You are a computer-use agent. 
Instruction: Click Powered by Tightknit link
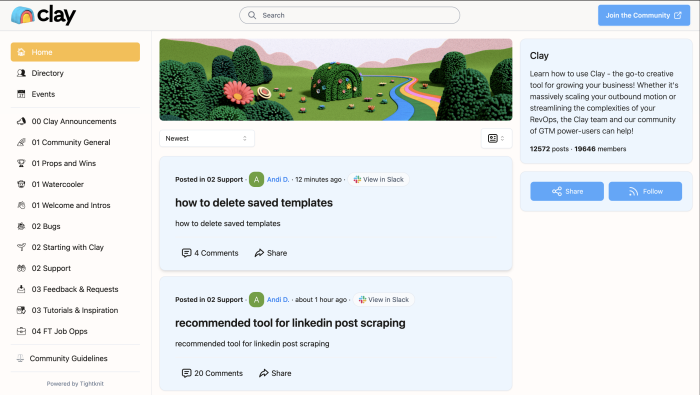click(75, 383)
